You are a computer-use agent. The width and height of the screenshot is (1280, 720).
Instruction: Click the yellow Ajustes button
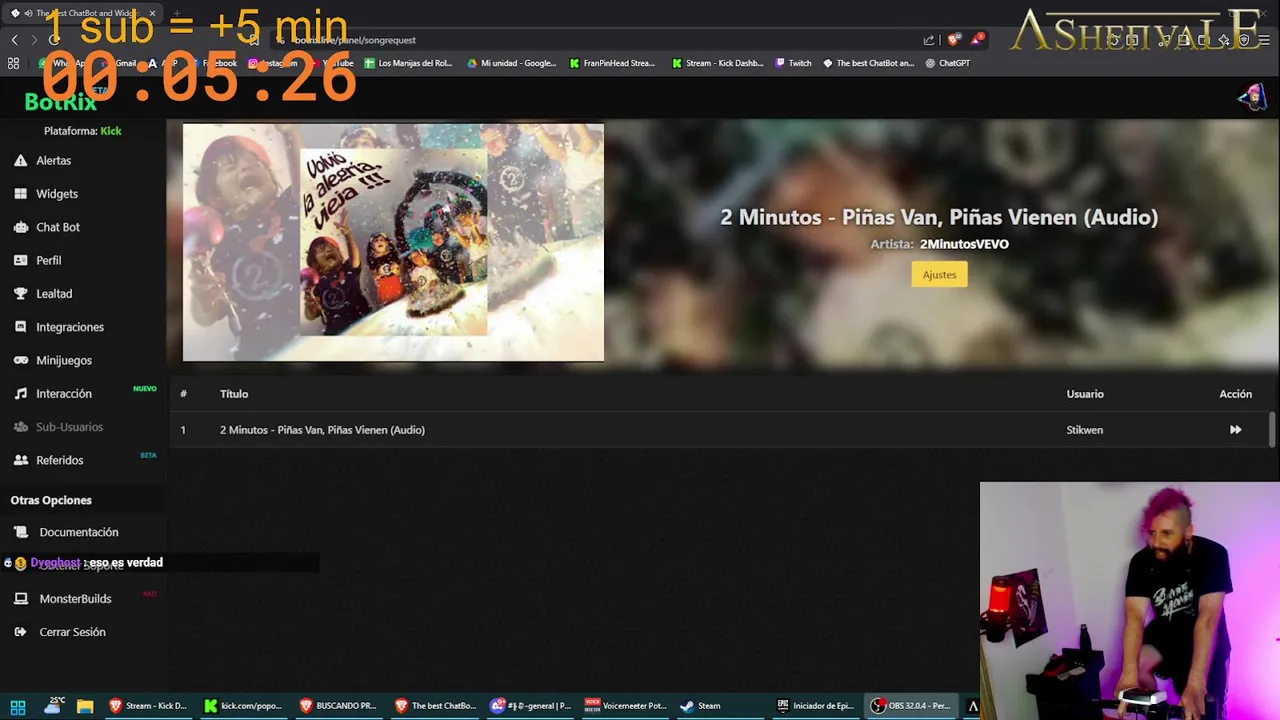[x=939, y=274]
